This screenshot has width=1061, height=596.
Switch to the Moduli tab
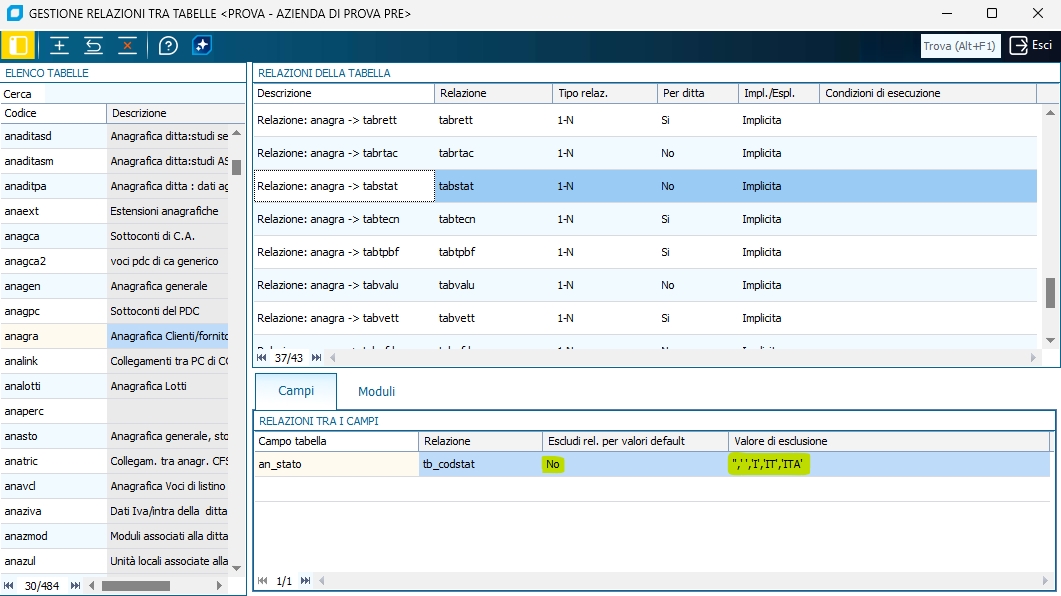[x=376, y=391]
